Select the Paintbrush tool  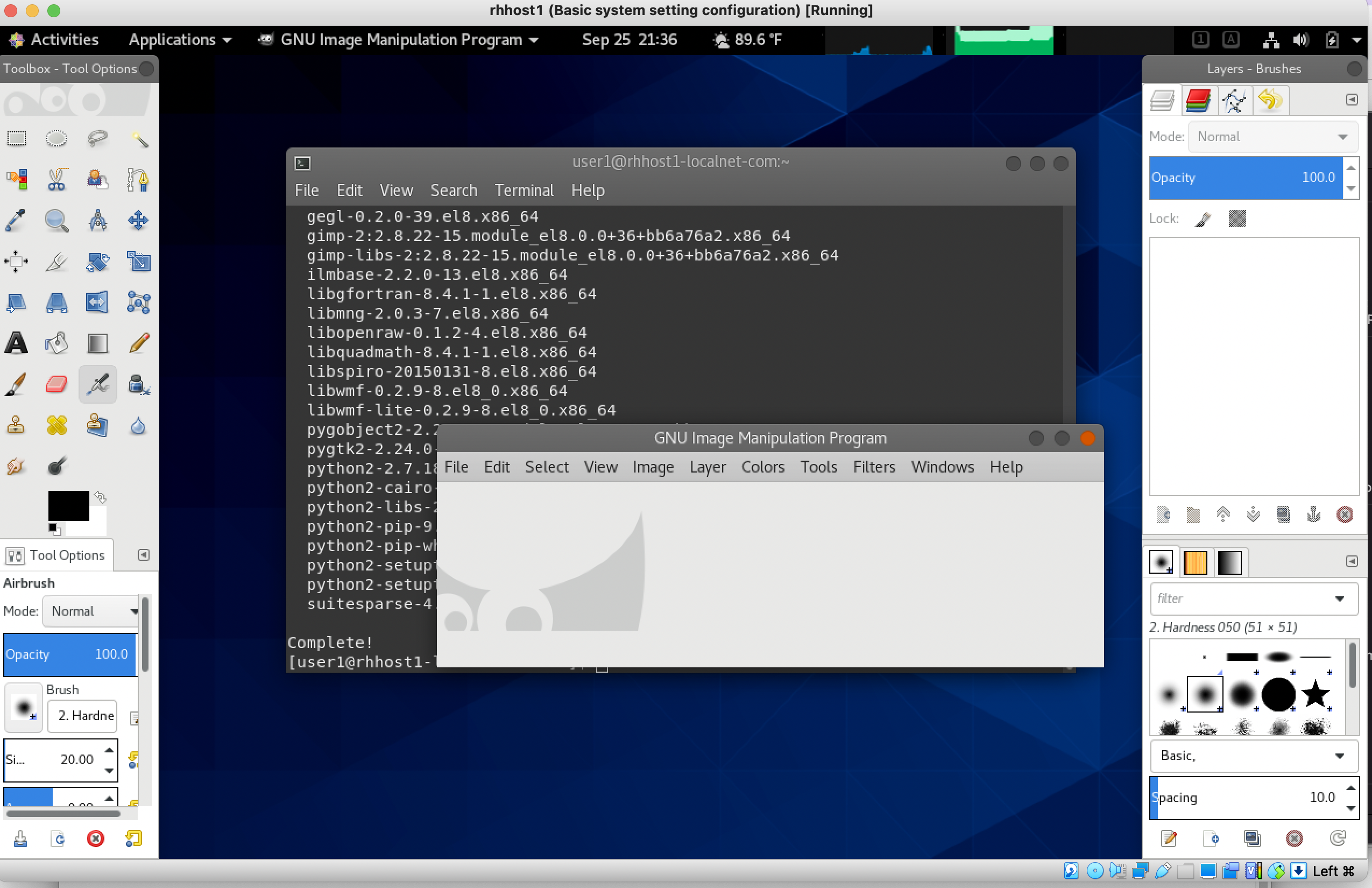(x=16, y=384)
